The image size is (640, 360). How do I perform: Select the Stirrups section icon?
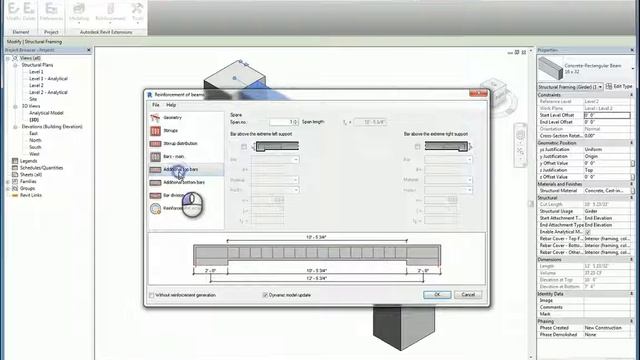(x=155, y=131)
